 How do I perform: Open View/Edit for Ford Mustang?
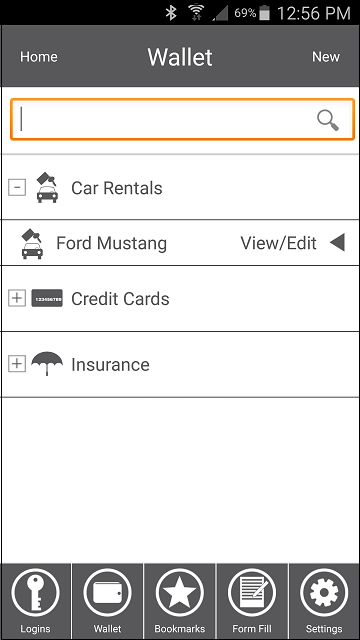coord(278,243)
